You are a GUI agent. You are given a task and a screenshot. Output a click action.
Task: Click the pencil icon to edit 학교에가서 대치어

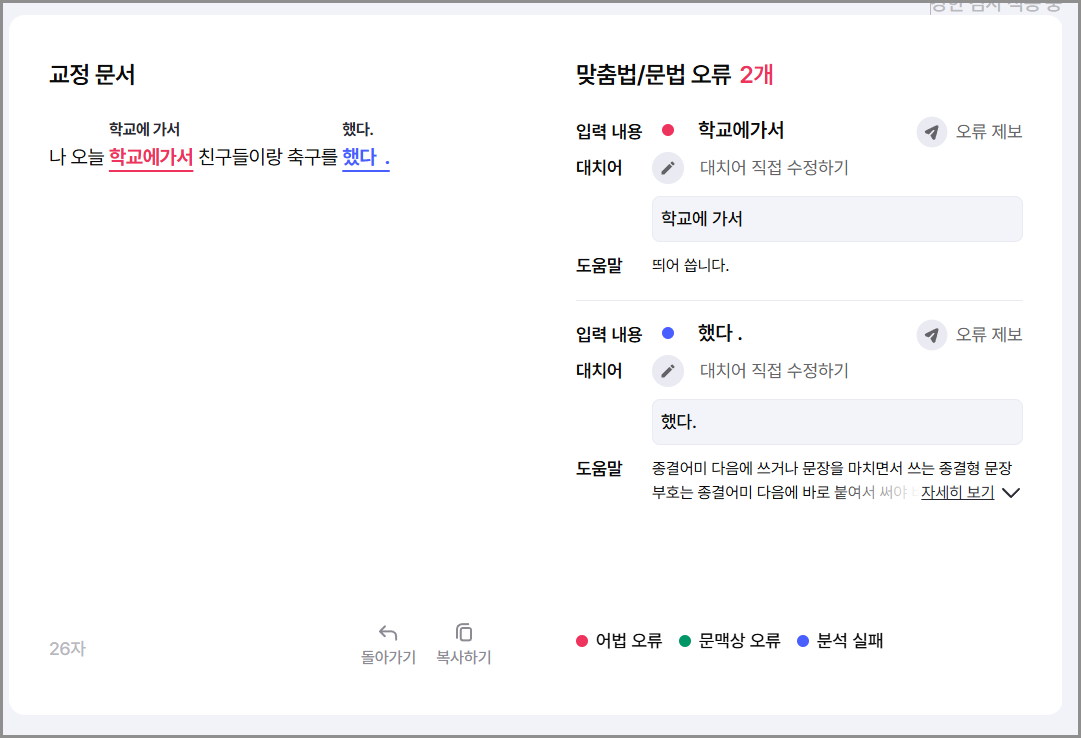point(668,168)
